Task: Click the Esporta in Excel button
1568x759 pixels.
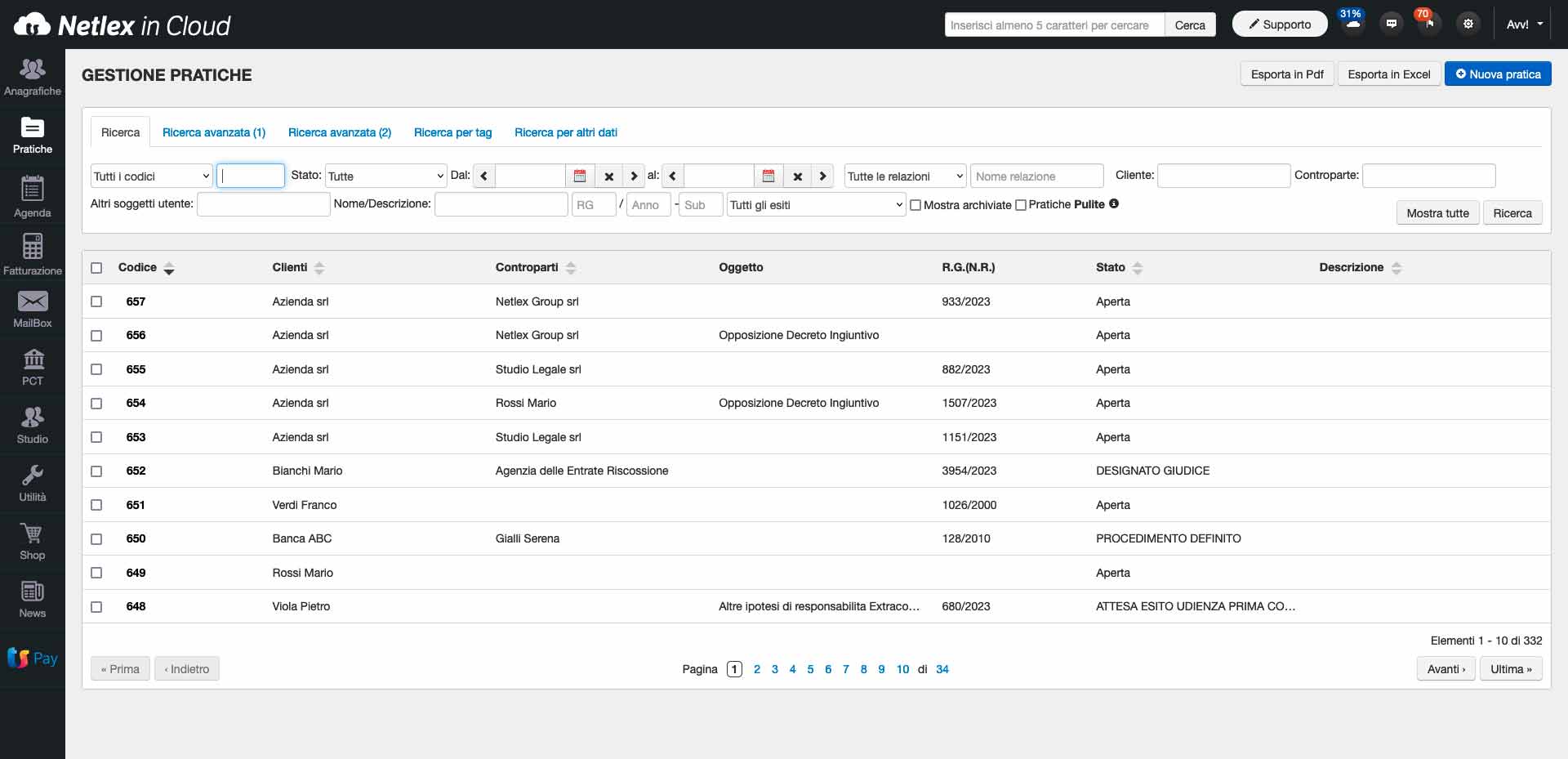Action: click(x=1389, y=74)
